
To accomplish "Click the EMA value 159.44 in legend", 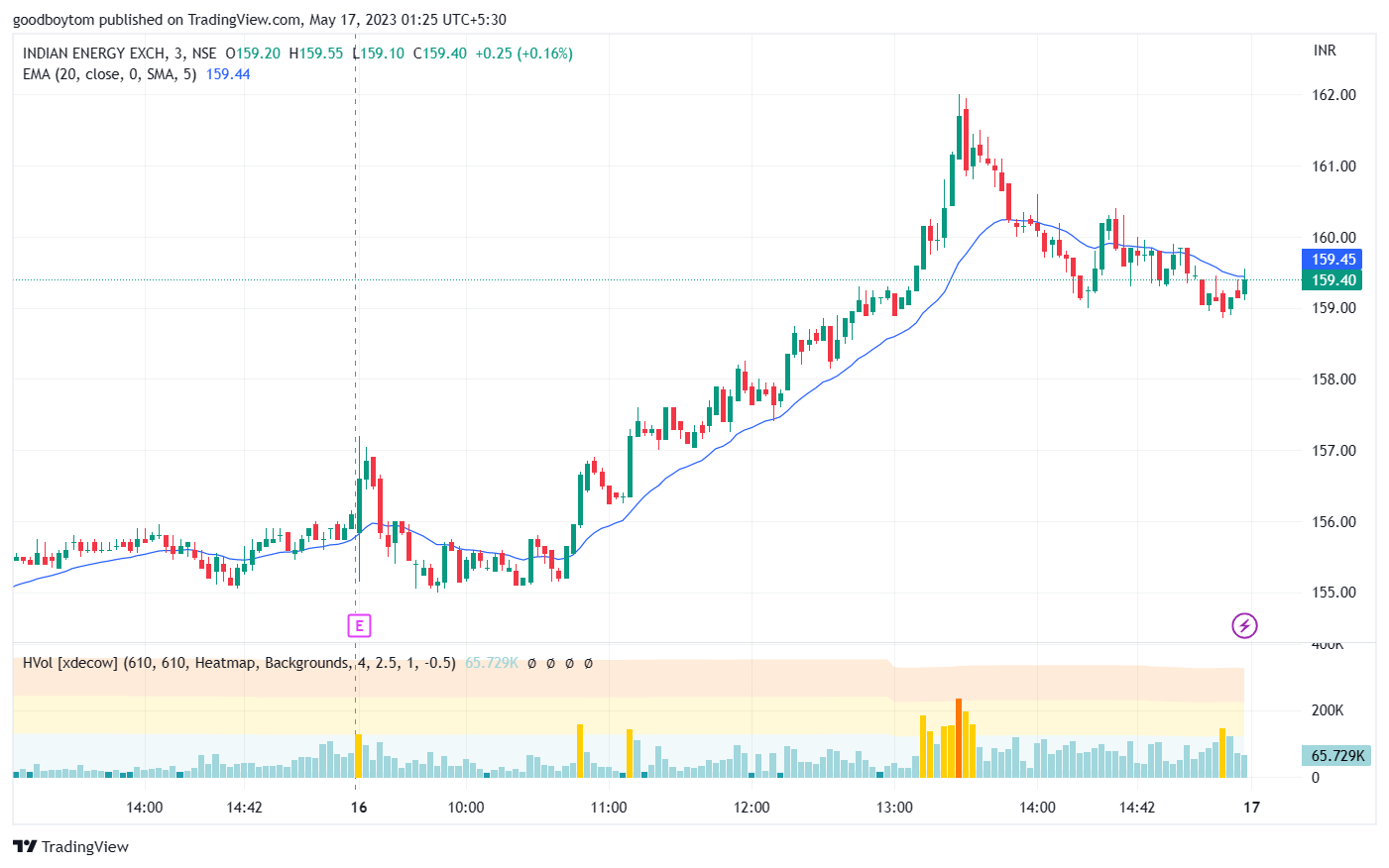I will 228,74.
